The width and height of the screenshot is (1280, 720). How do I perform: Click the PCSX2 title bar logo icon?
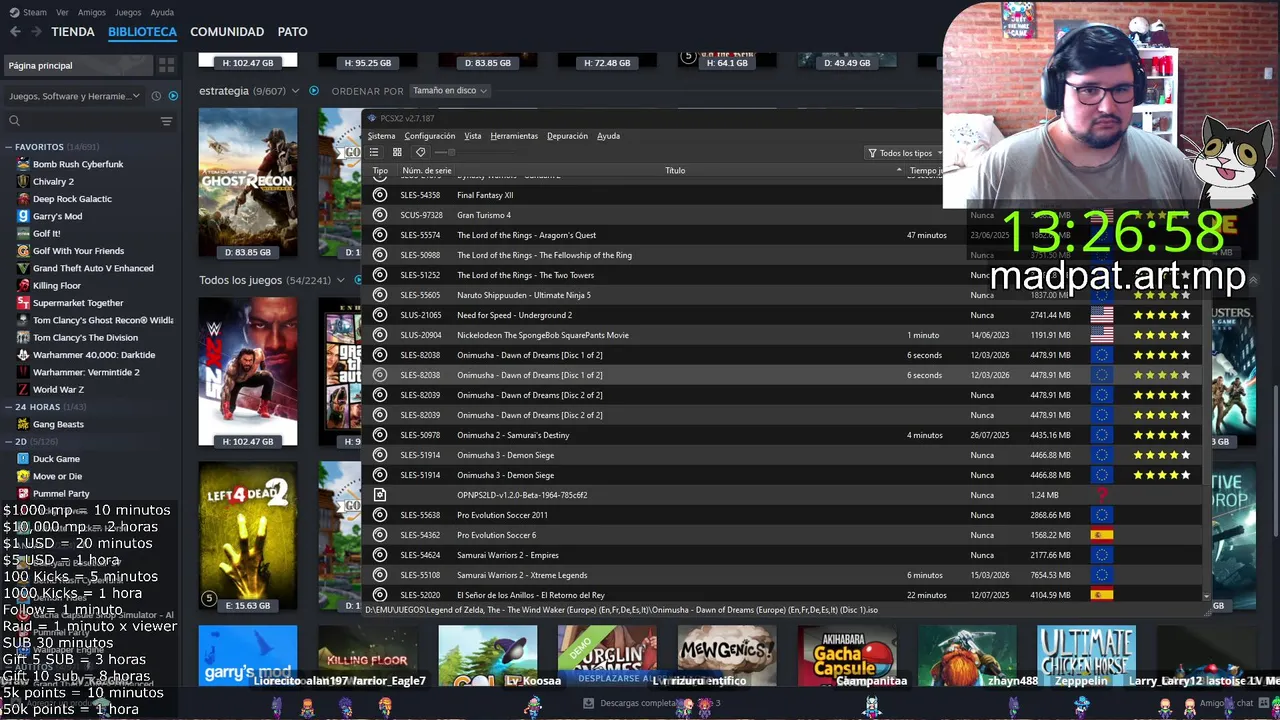pyautogui.click(x=372, y=118)
